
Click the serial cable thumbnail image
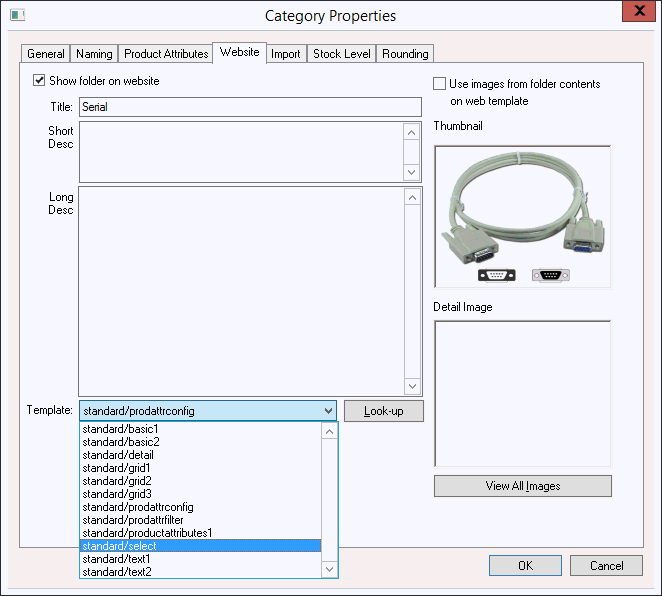(x=522, y=217)
